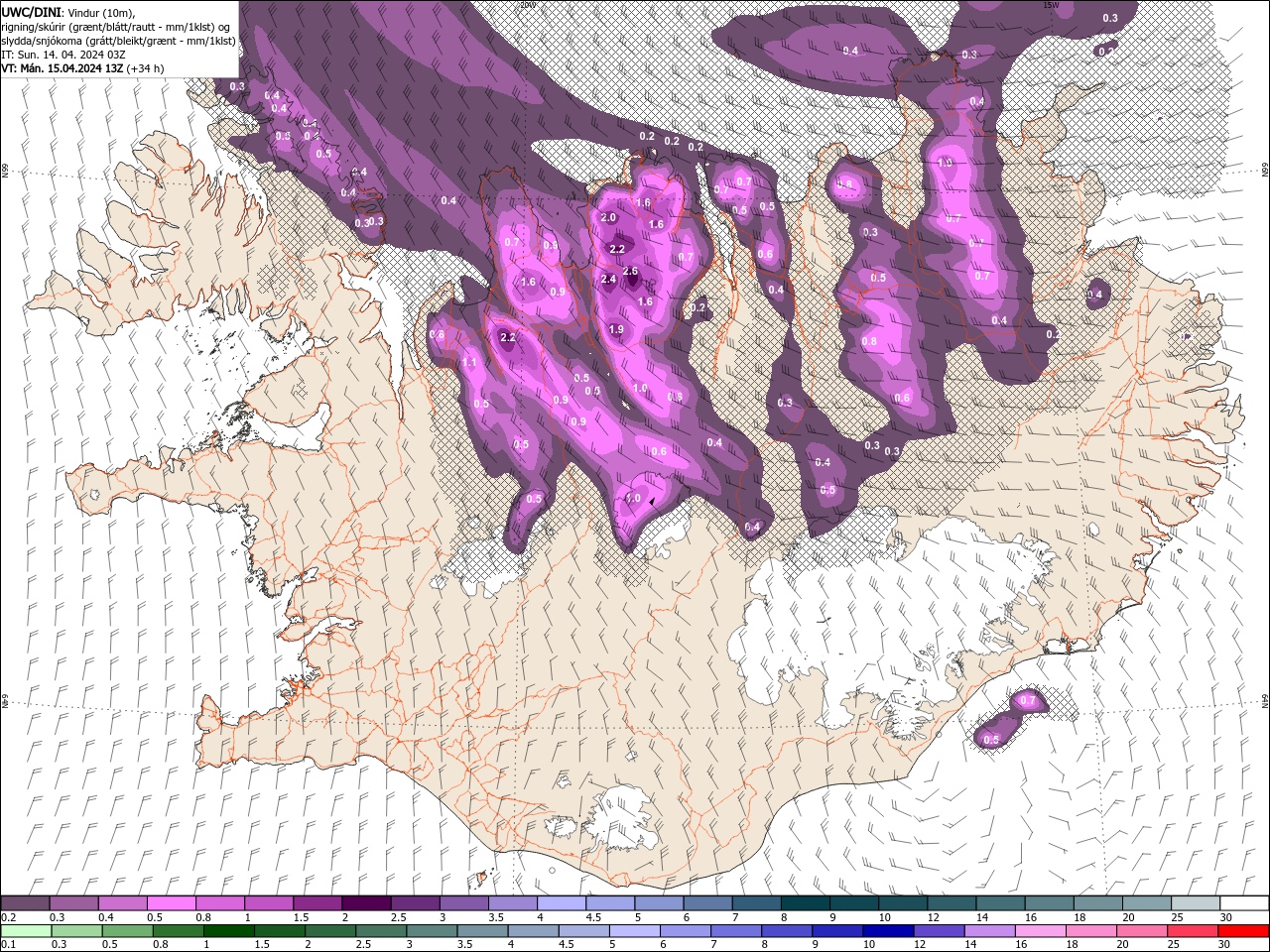Image resolution: width=1270 pixels, height=952 pixels.
Task: Click the 2.6 precipitation value on the map
Action: (x=629, y=272)
